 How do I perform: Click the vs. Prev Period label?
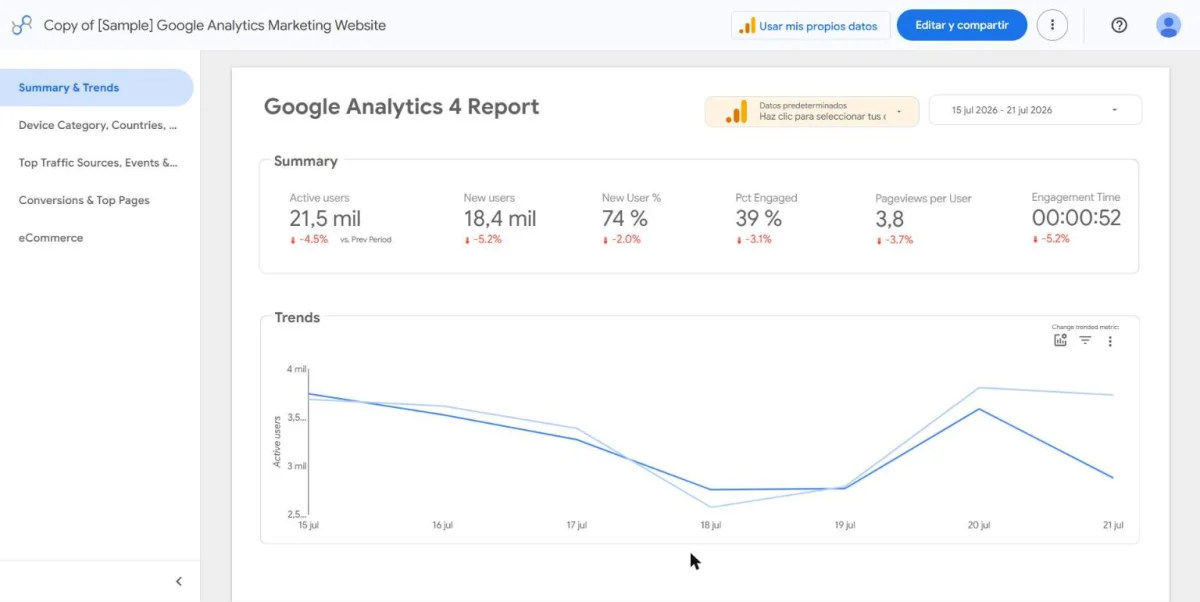tap(366, 240)
